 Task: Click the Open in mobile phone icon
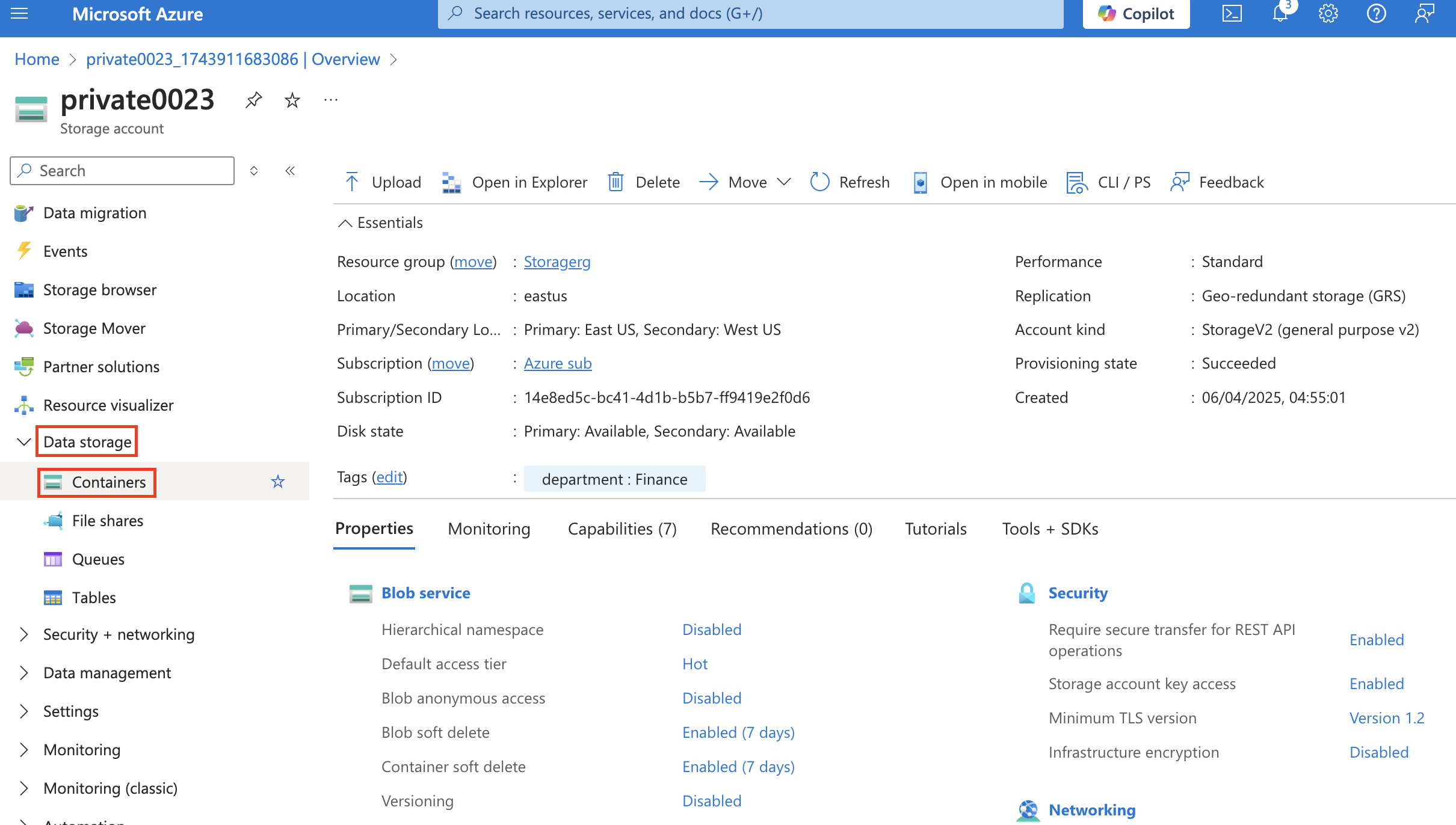(x=921, y=182)
